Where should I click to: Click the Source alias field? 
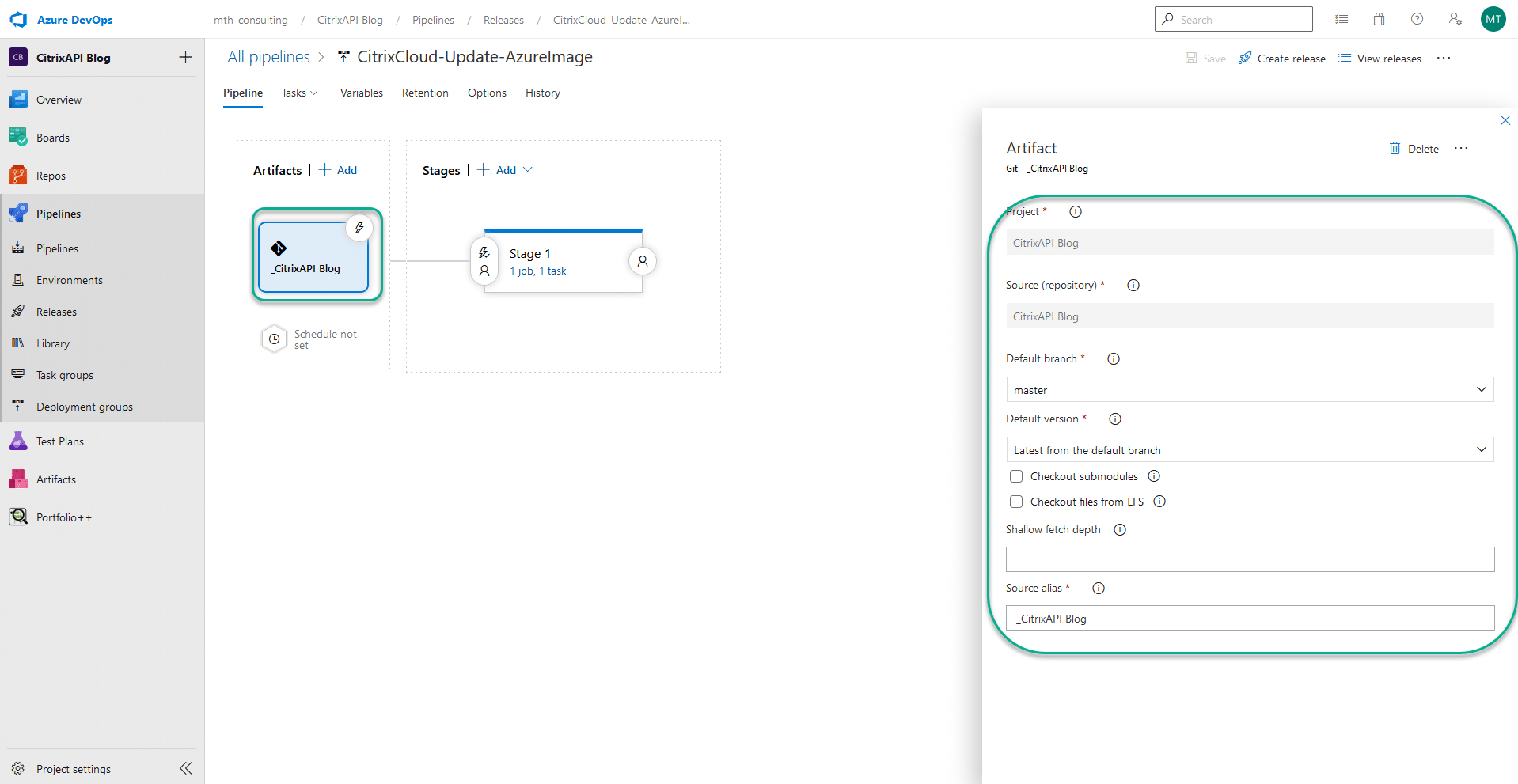(1250, 618)
